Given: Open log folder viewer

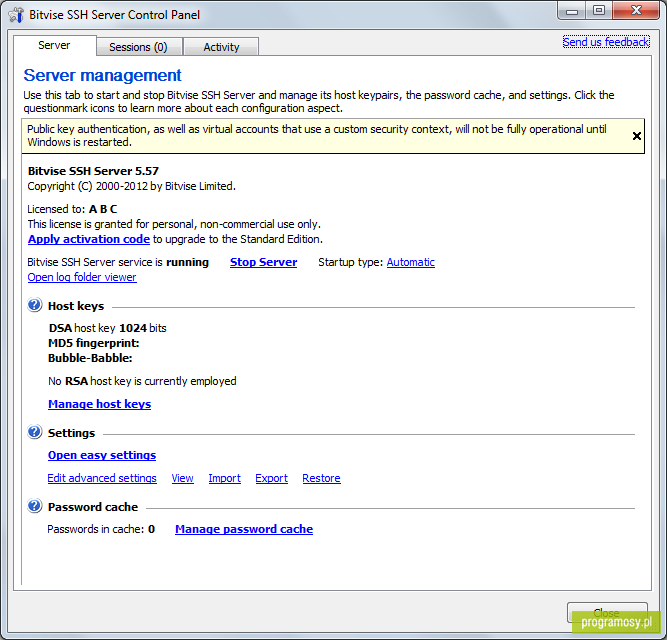Looking at the screenshot, I should pos(82,277).
